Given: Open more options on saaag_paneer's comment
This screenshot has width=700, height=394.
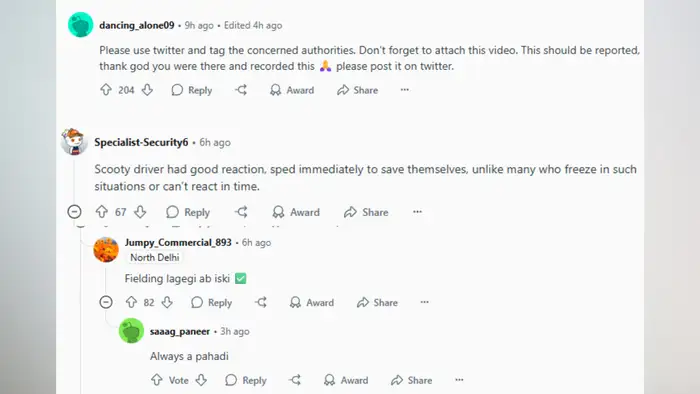Looking at the screenshot, I should click(x=459, y=380).
